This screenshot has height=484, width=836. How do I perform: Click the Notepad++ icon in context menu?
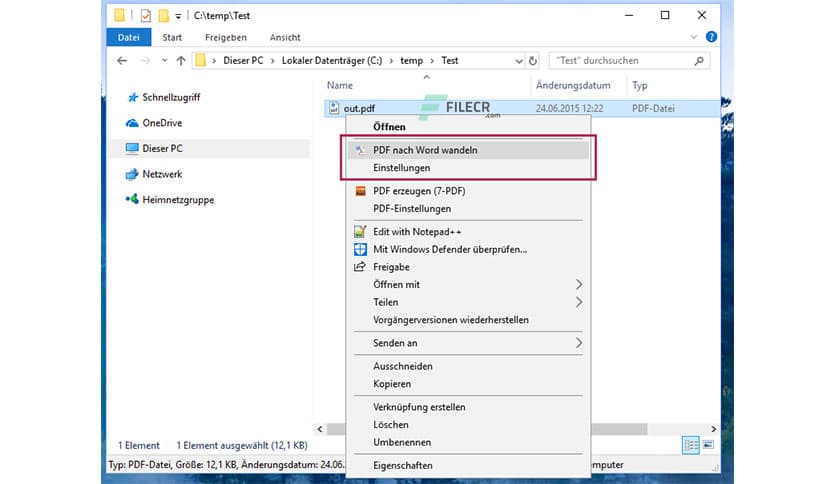(x=360, y=231)
